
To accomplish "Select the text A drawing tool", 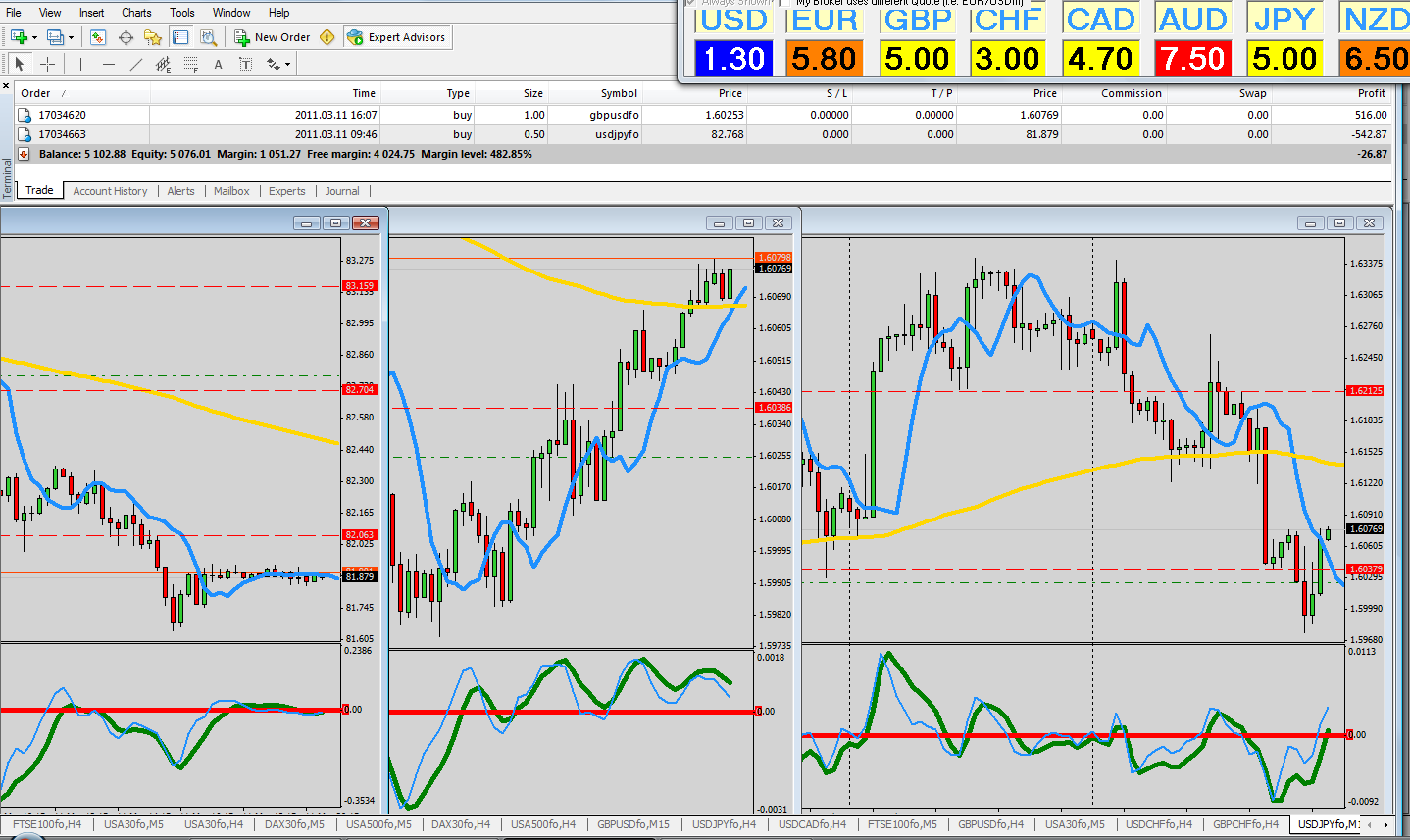I will 218,64.
